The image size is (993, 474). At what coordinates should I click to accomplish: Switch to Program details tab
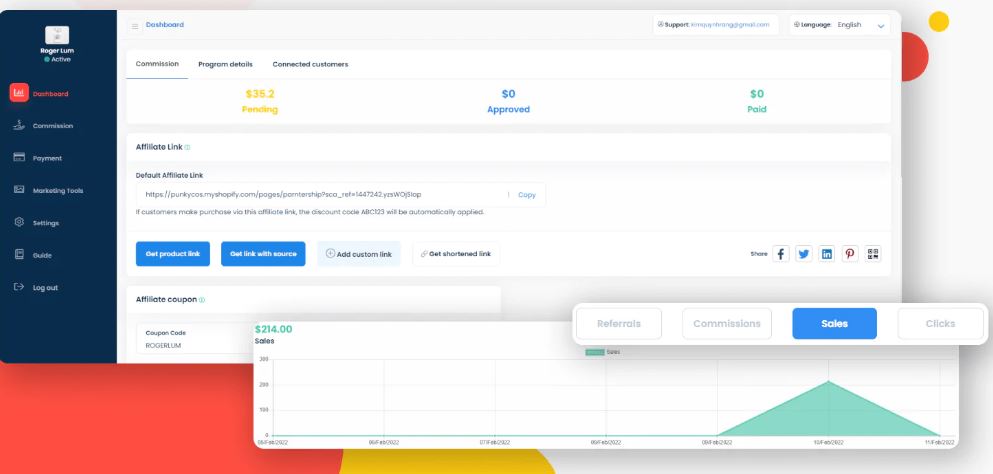pyautogui.click(x=225, y=65)
